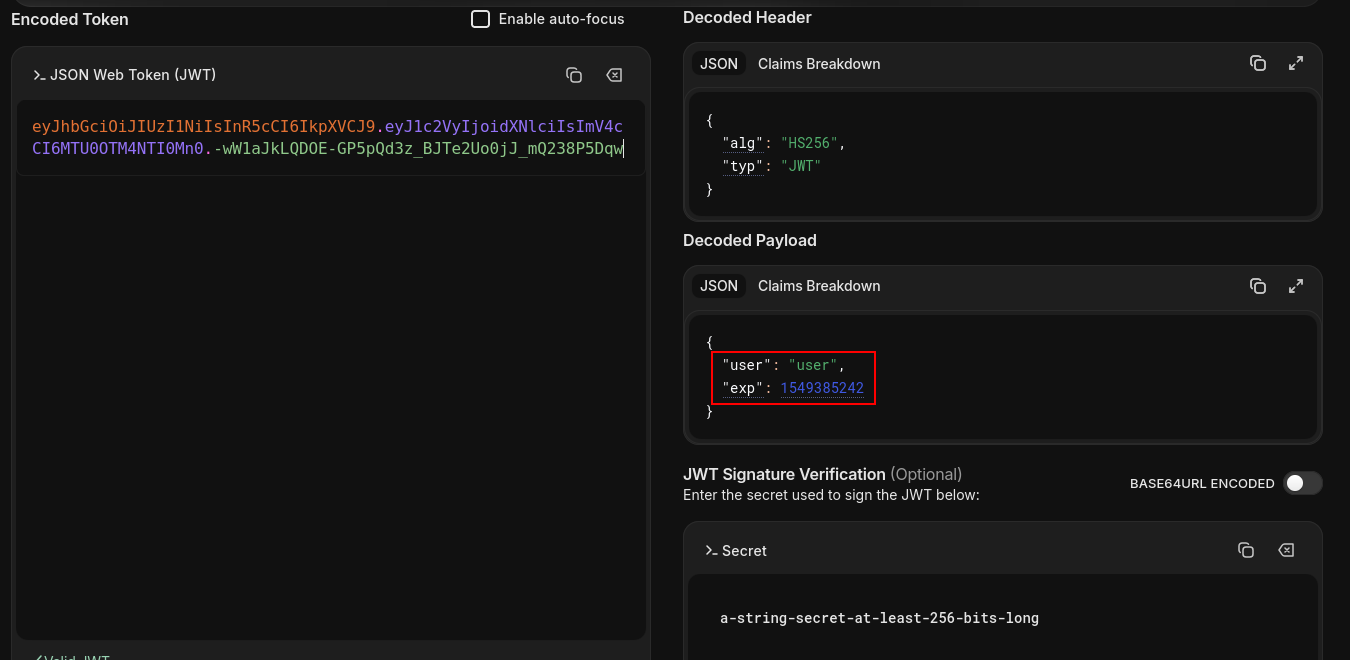
Task: Expand the Decoded Payload panel fullscreen
Action: pos(1296,286)
